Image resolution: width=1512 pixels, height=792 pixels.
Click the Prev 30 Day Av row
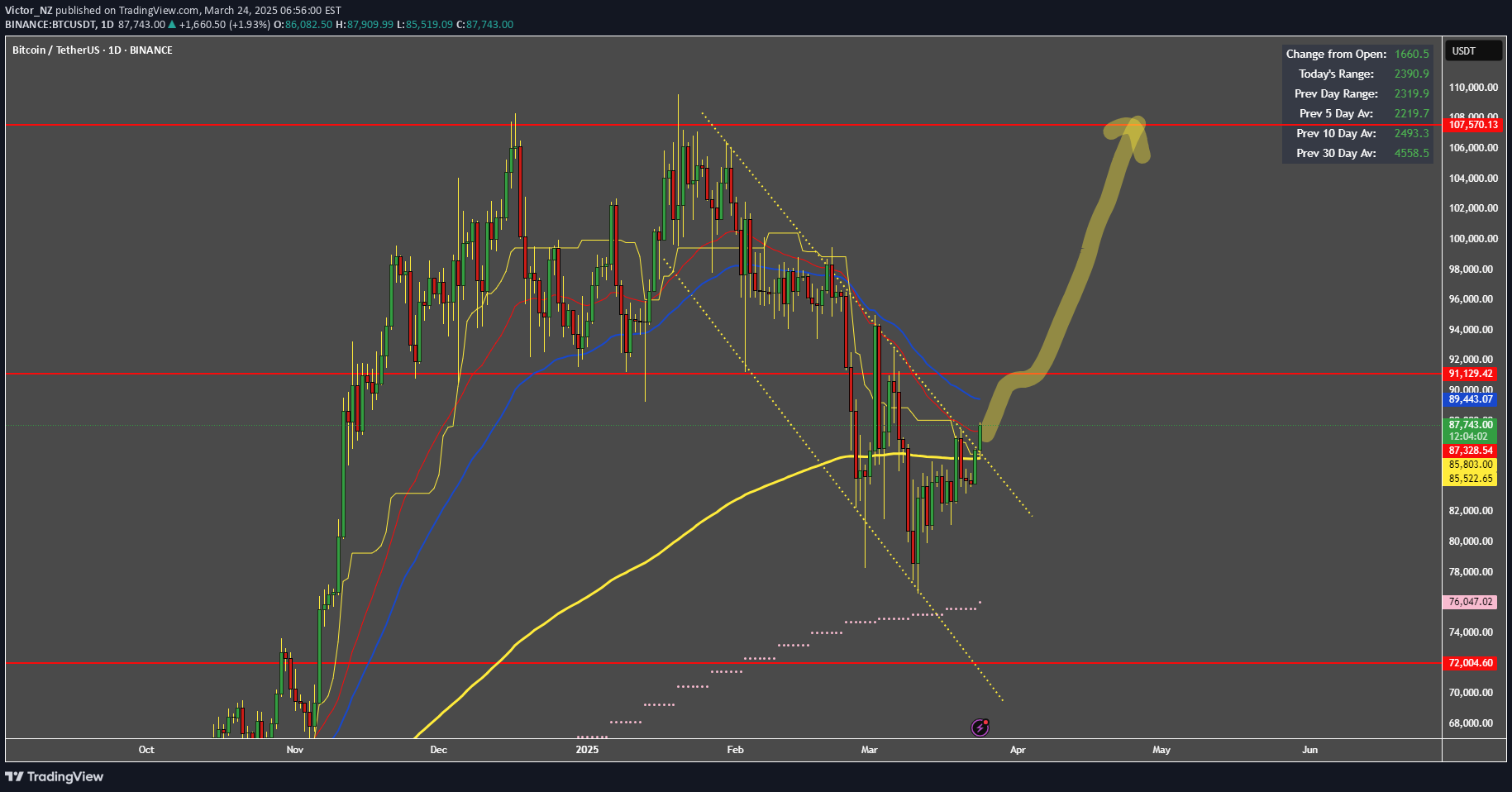[1357, 153]
